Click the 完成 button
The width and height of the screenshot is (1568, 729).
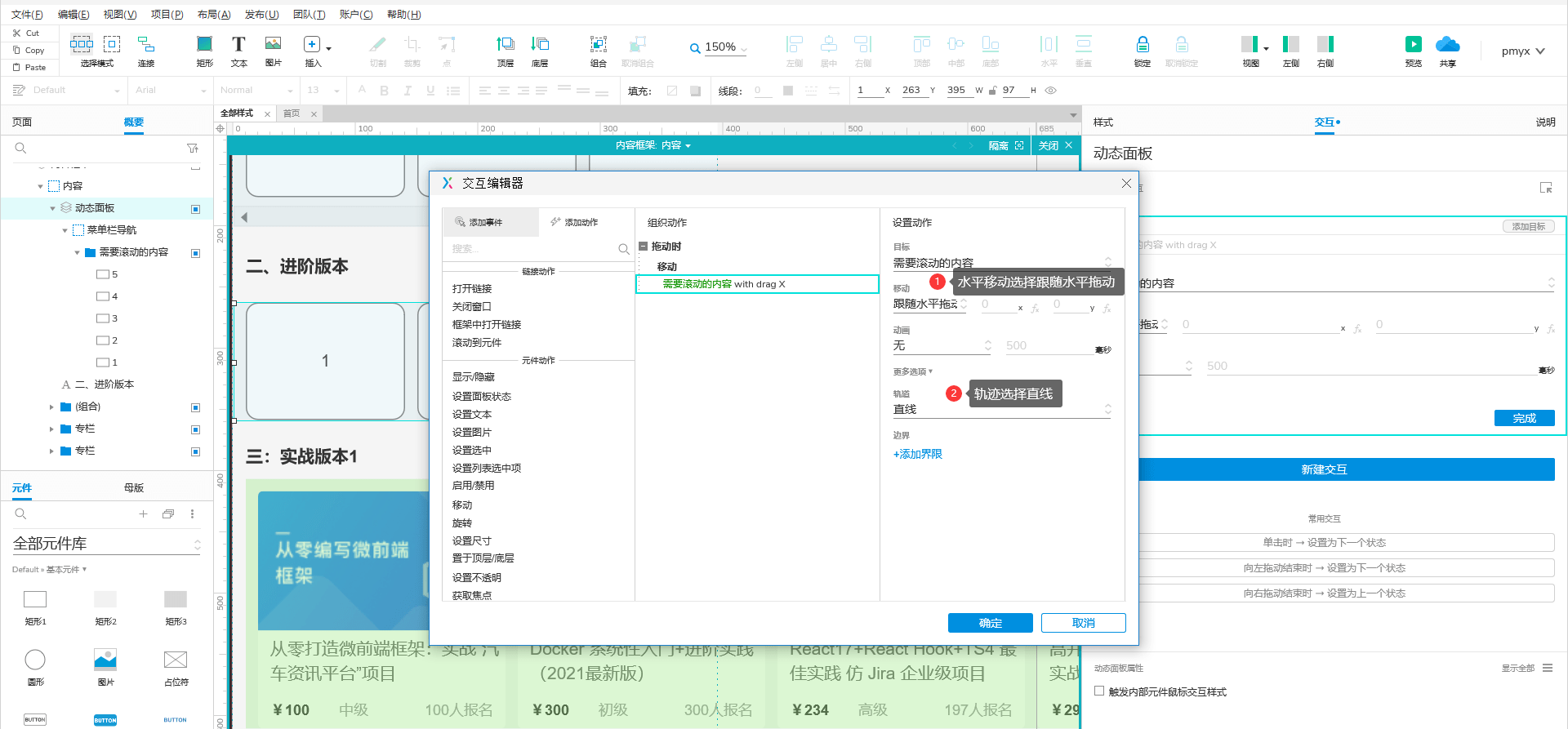click(1524, 418)
